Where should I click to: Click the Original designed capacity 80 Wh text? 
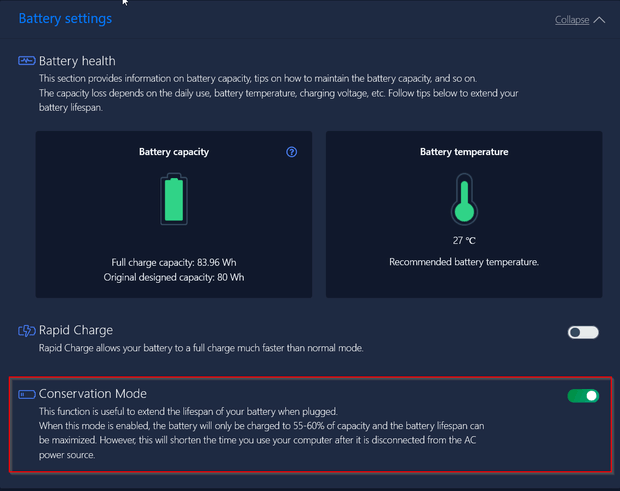pos(174,276)
